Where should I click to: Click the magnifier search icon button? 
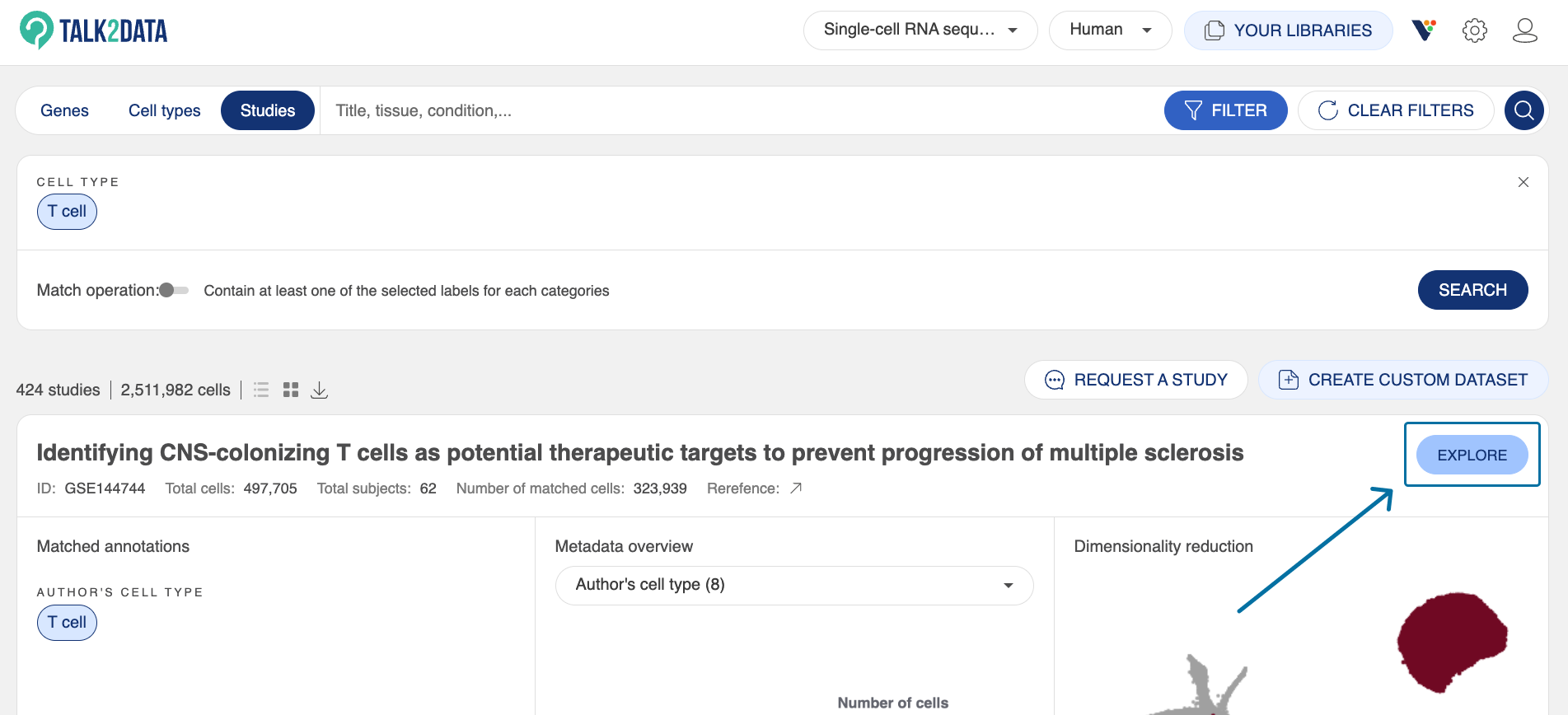point(1524,110)
